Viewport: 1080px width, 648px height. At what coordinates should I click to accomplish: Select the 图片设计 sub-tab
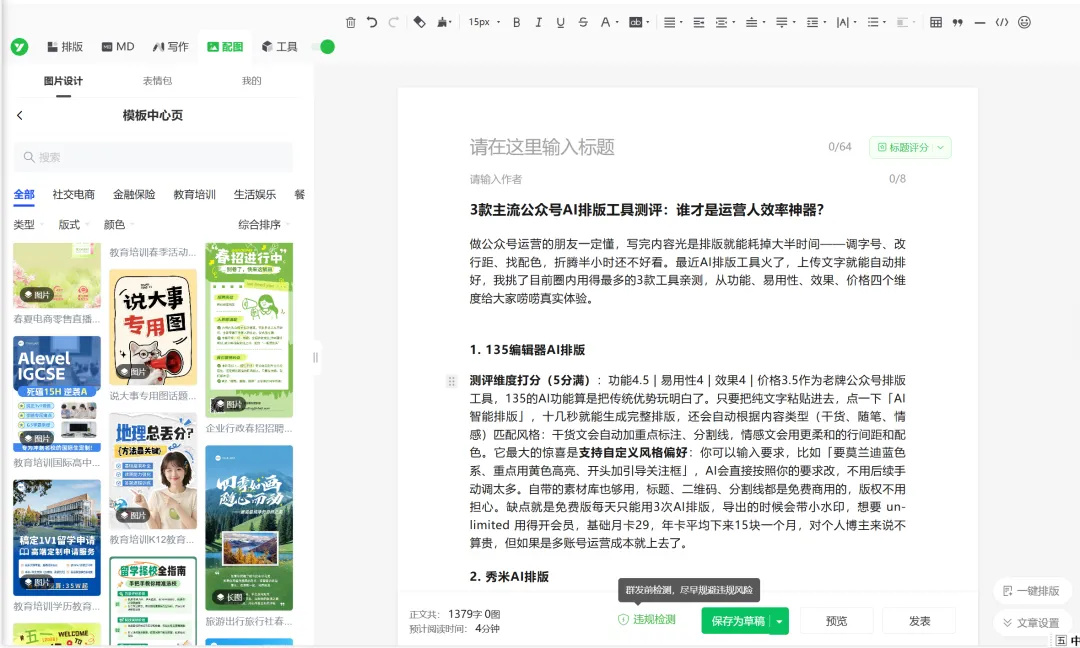pyautogui.click(x=63, y=81)
